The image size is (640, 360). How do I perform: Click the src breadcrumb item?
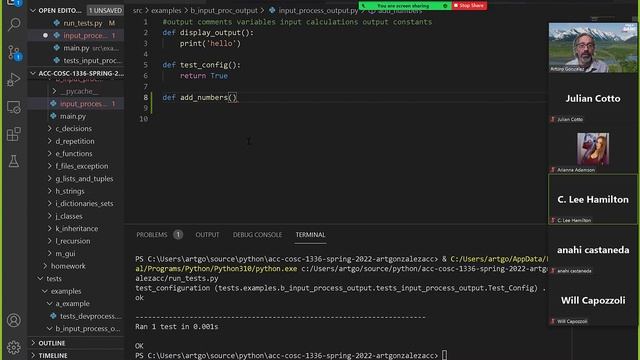coord(138,11)
